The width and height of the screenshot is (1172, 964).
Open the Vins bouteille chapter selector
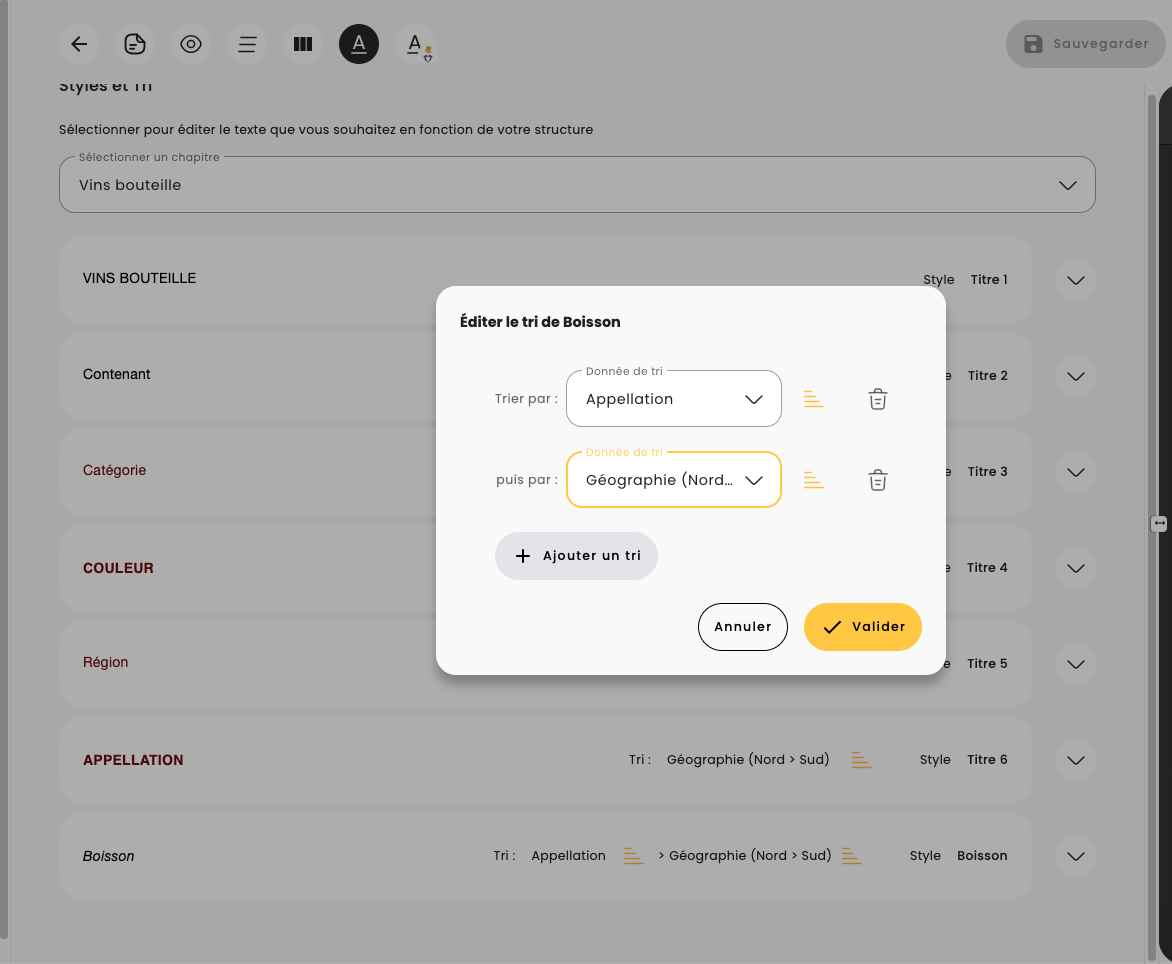tap(577, 185)
